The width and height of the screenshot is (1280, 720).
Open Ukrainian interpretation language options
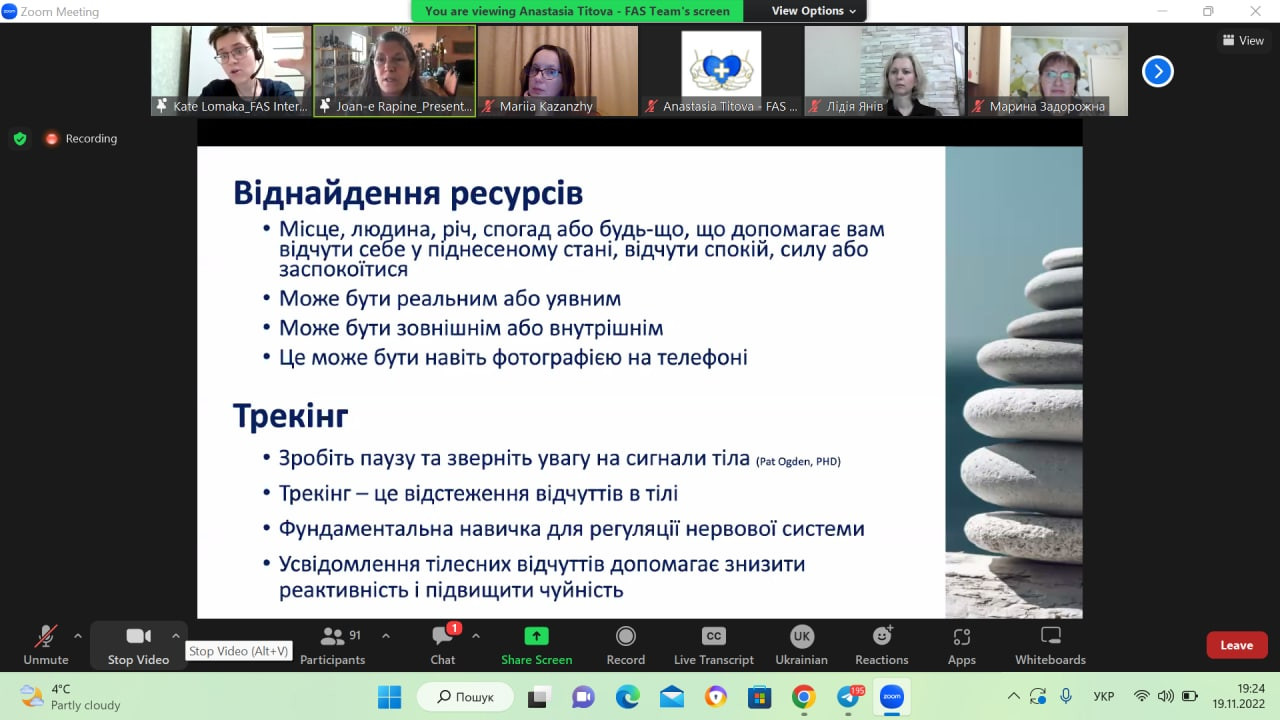point(802,645)
